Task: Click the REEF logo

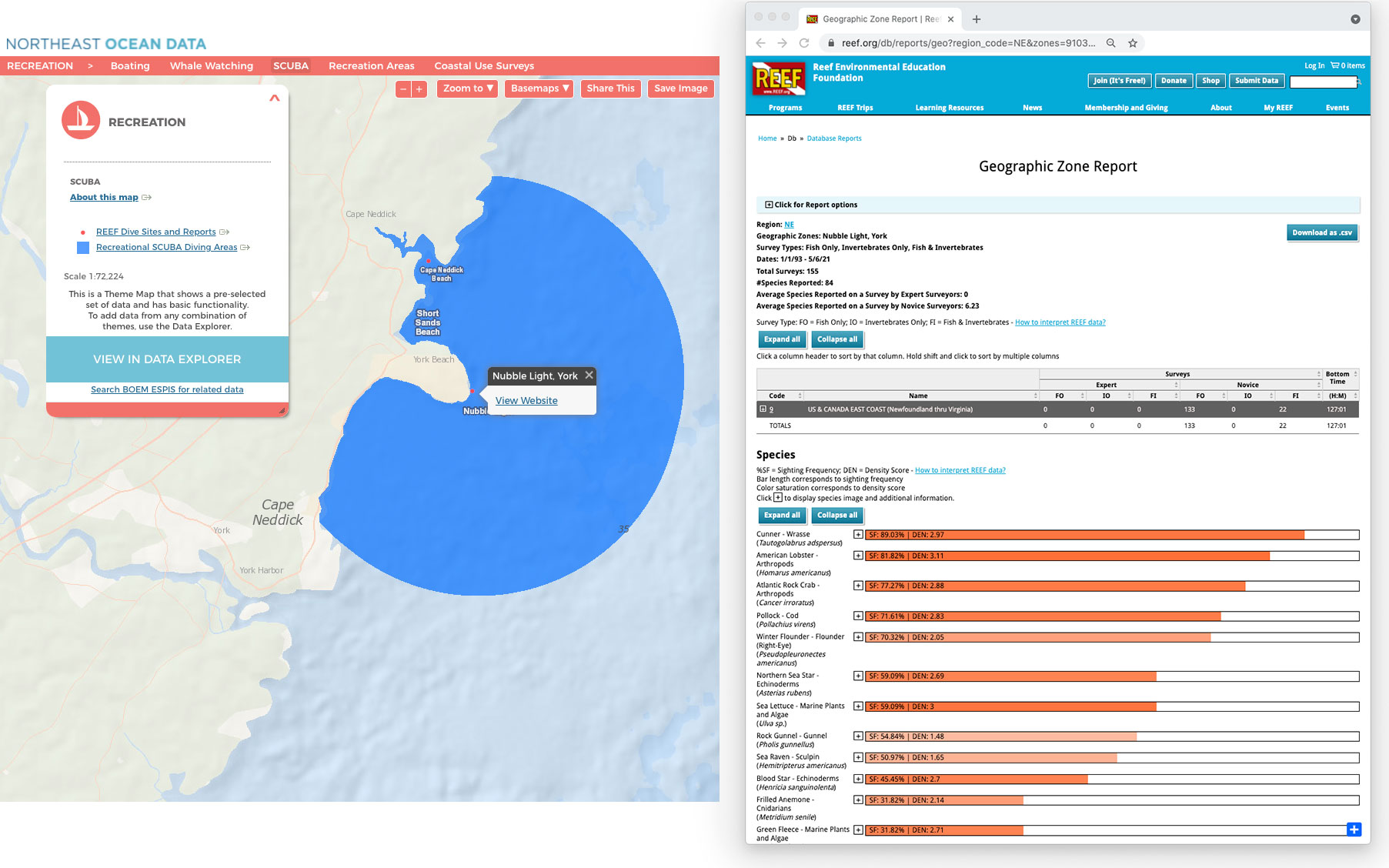Action: 779,78
